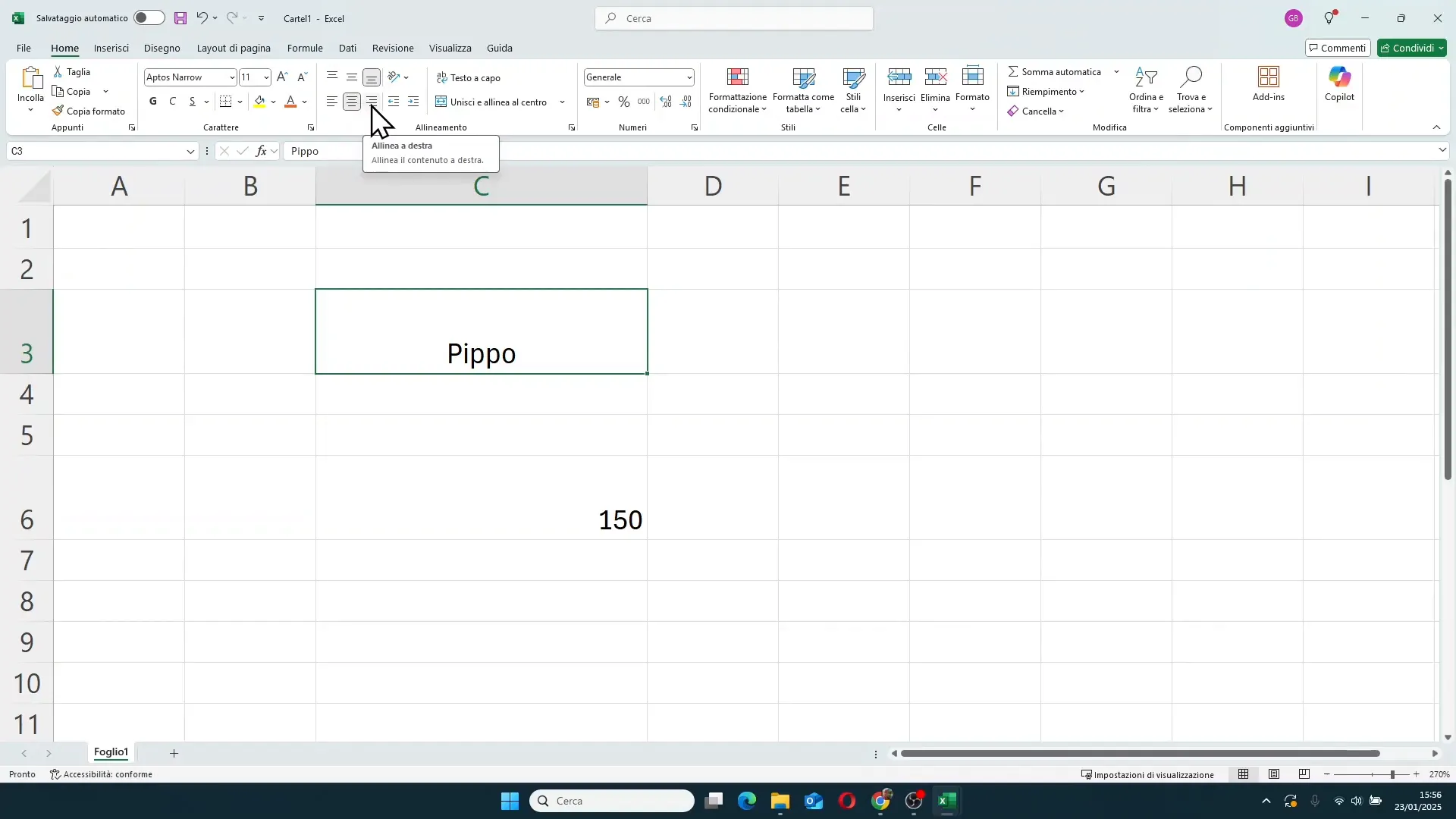Viewport: 1456px width, 819px height.
Task: Toggle align left
Action: tap(332, 102)
